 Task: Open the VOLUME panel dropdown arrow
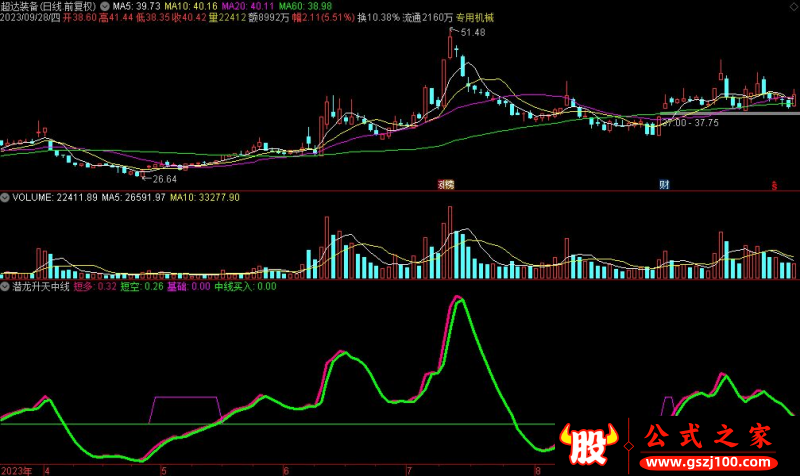coord(5,197)
